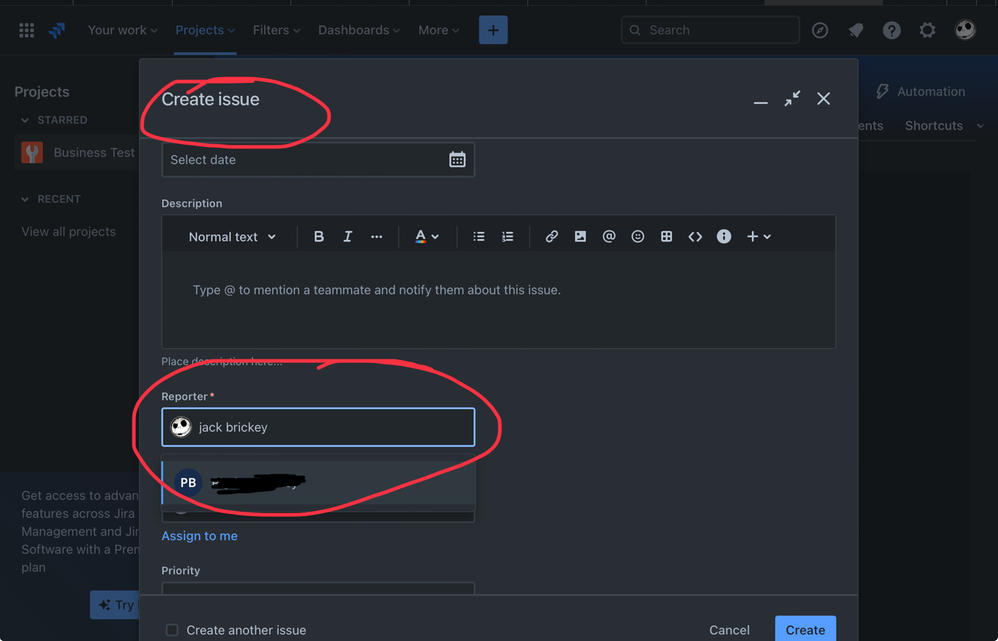Open Automation in background page

pos(920,92)
